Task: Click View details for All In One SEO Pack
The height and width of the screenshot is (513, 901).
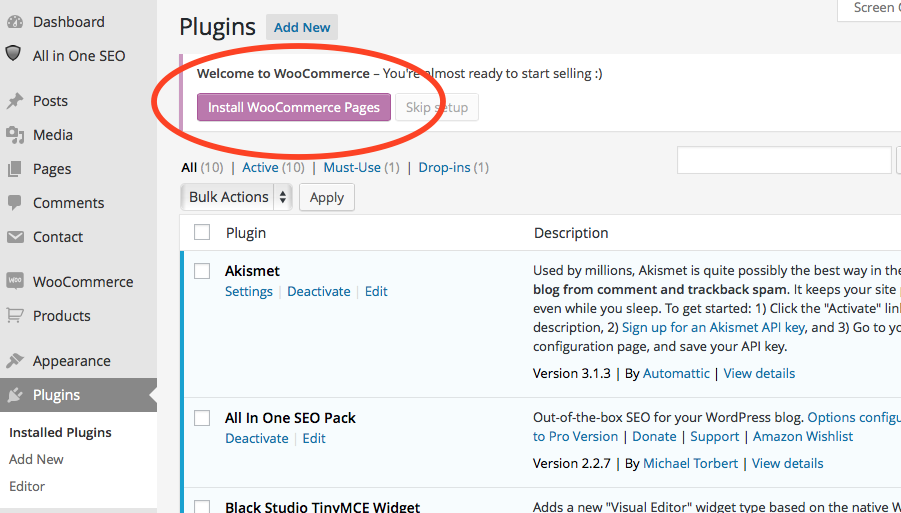Action: [787, 463]
